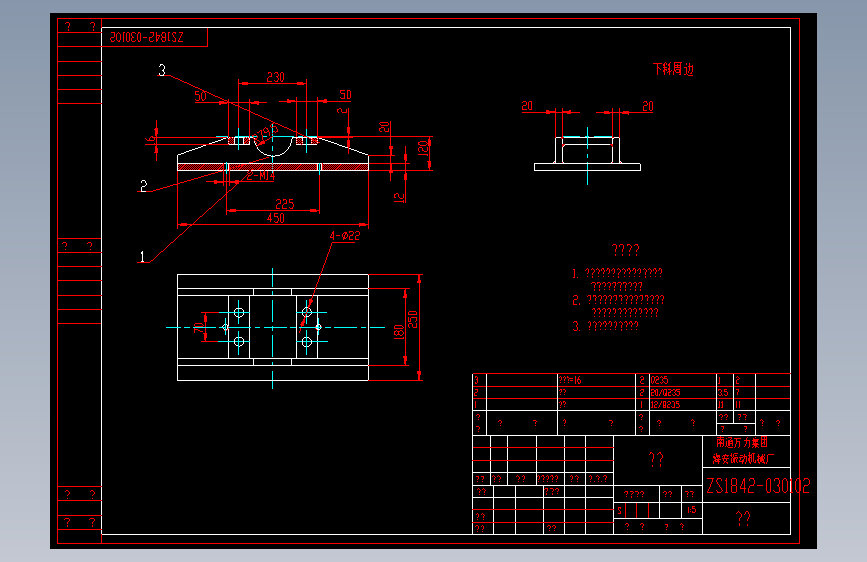
Task: Select the 120 vertical height dimension
Action: point(423,148)
